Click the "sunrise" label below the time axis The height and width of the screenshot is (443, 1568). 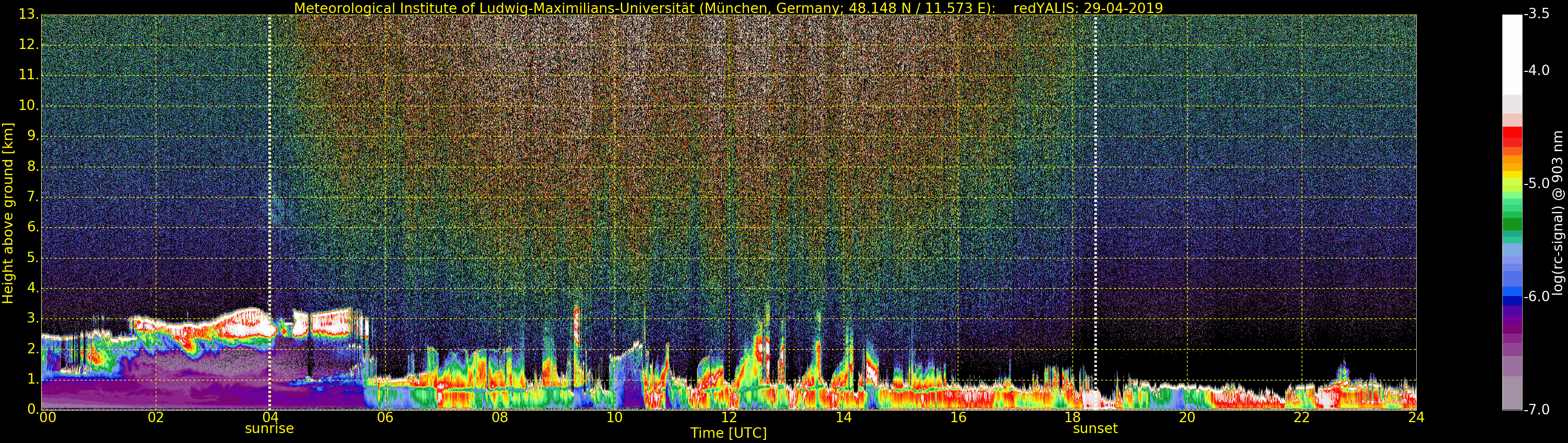269,428
